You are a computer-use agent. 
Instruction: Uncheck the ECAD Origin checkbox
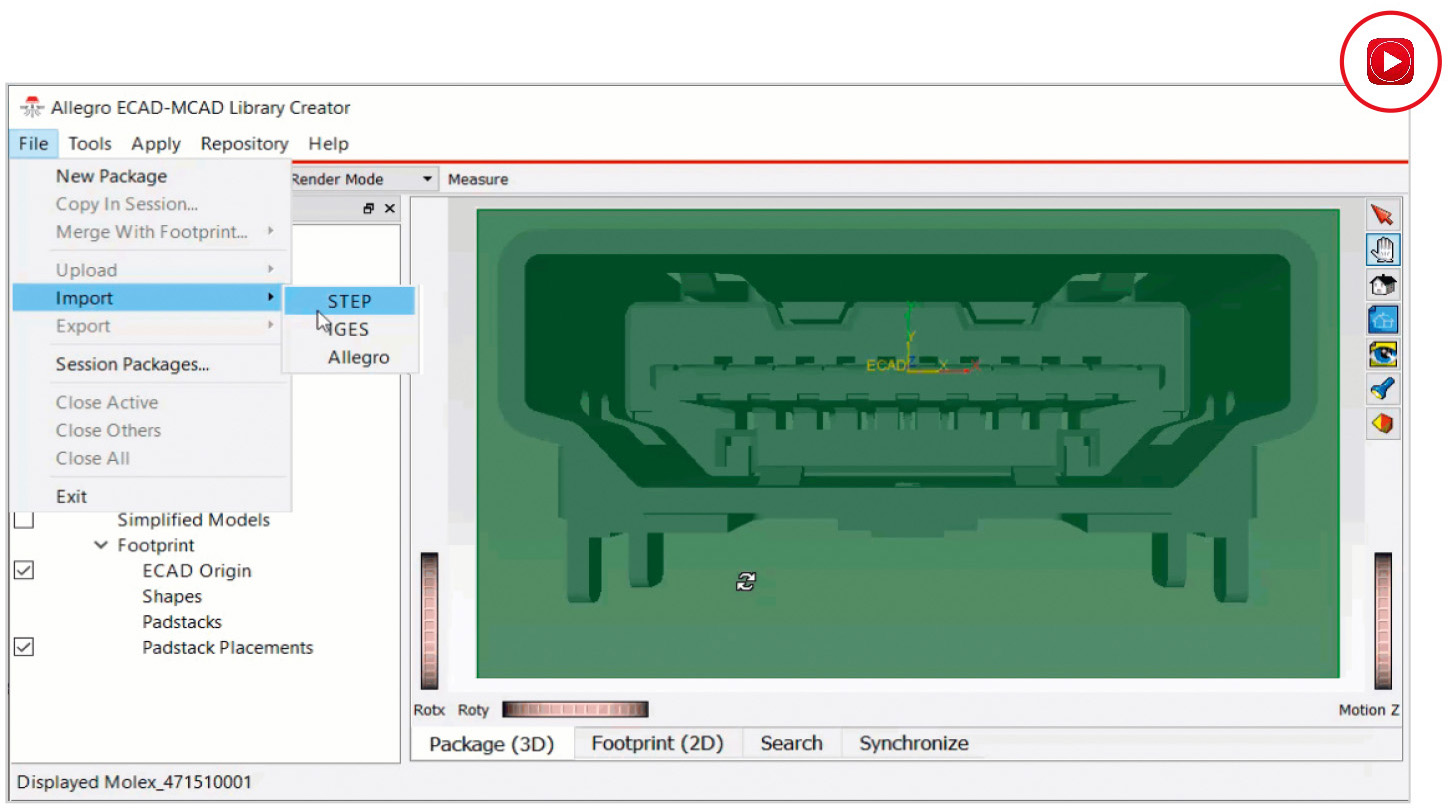[x=24, y=570]
